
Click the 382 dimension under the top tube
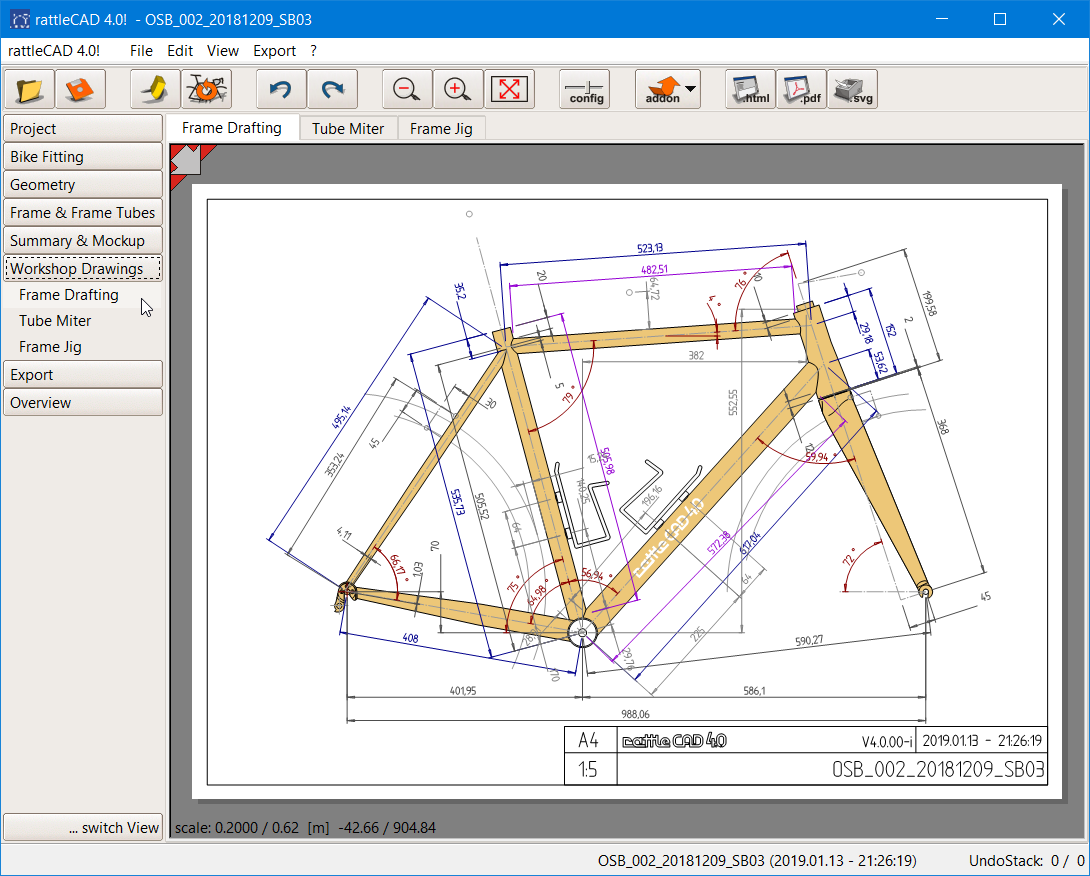point(696,355)
